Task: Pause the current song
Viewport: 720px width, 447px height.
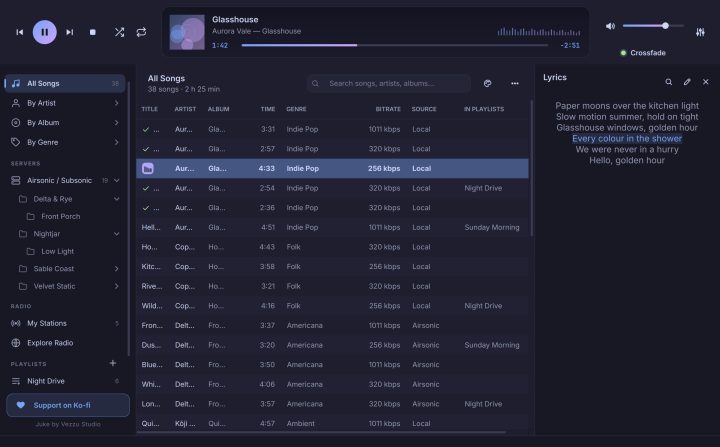Action: (45, 32)
